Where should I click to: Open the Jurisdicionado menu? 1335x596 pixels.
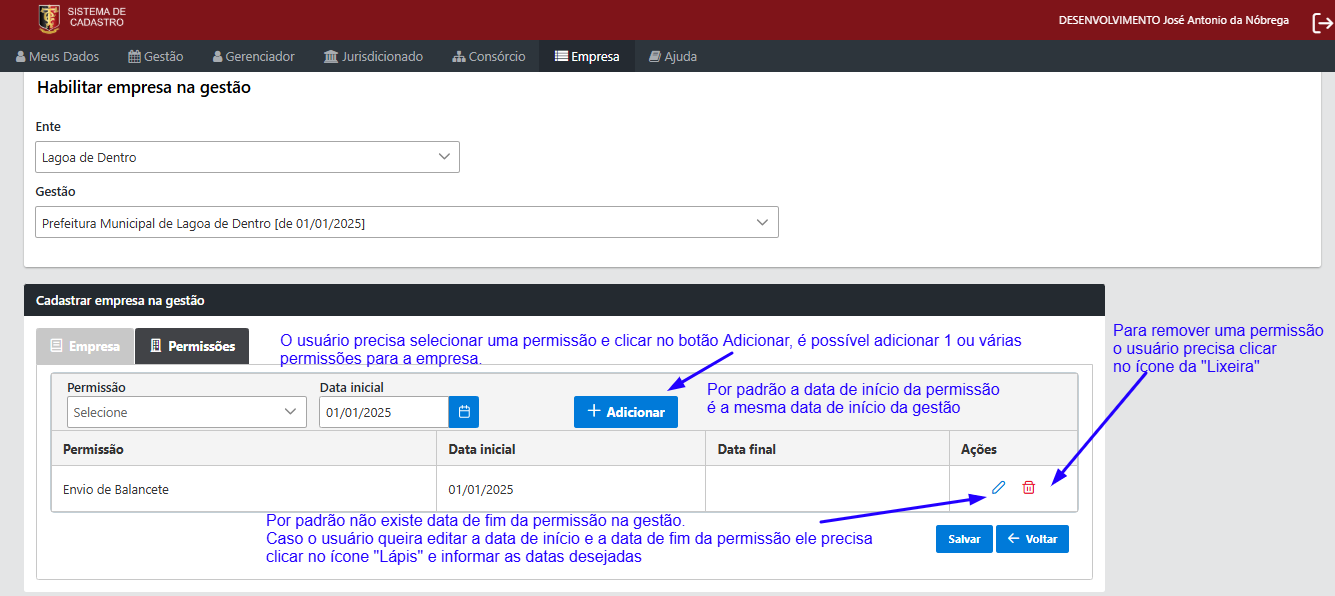(x=373, y=56)
